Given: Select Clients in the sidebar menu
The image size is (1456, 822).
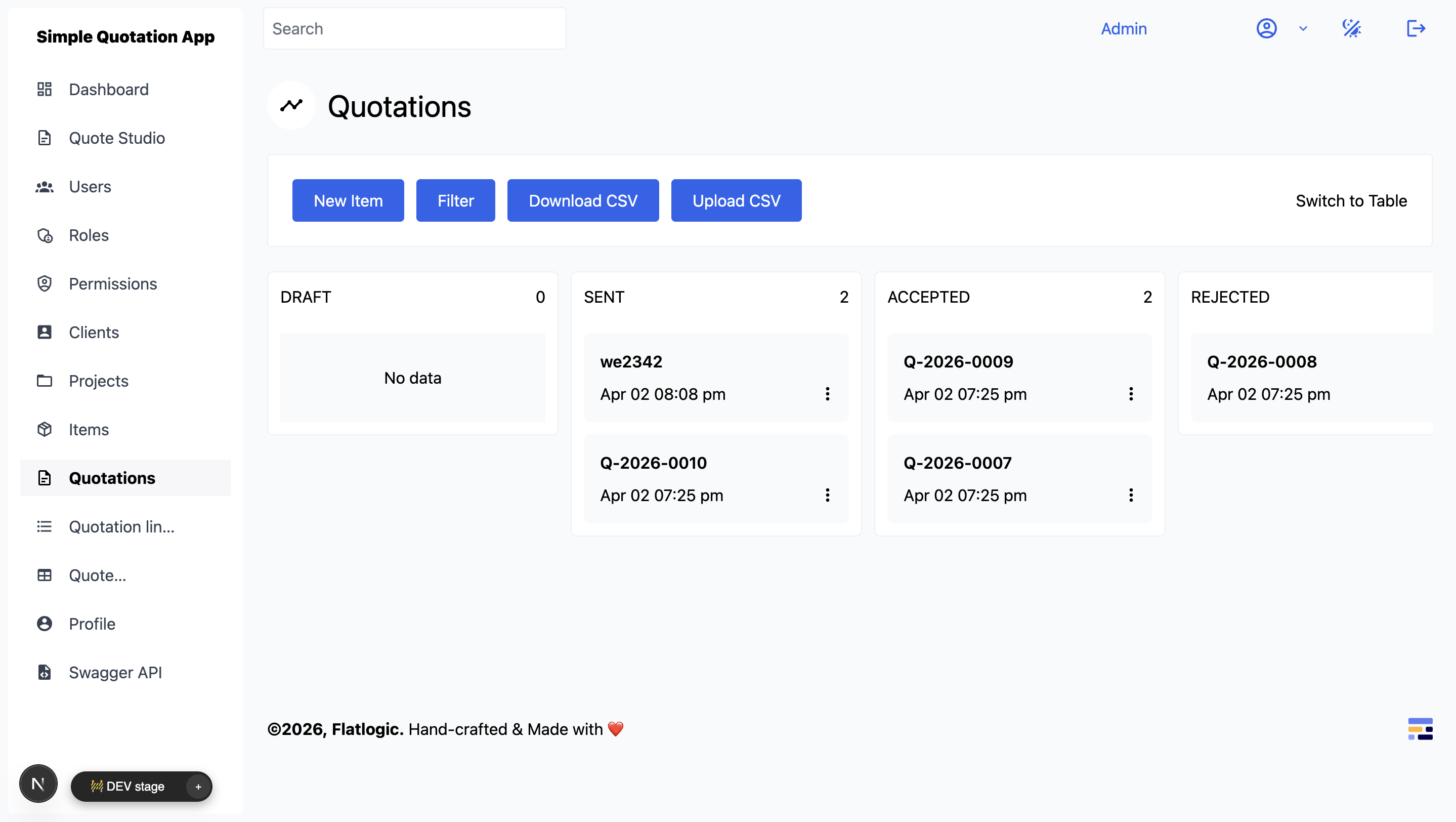Looking at the screenshot, I should click(x=93, y=333).
